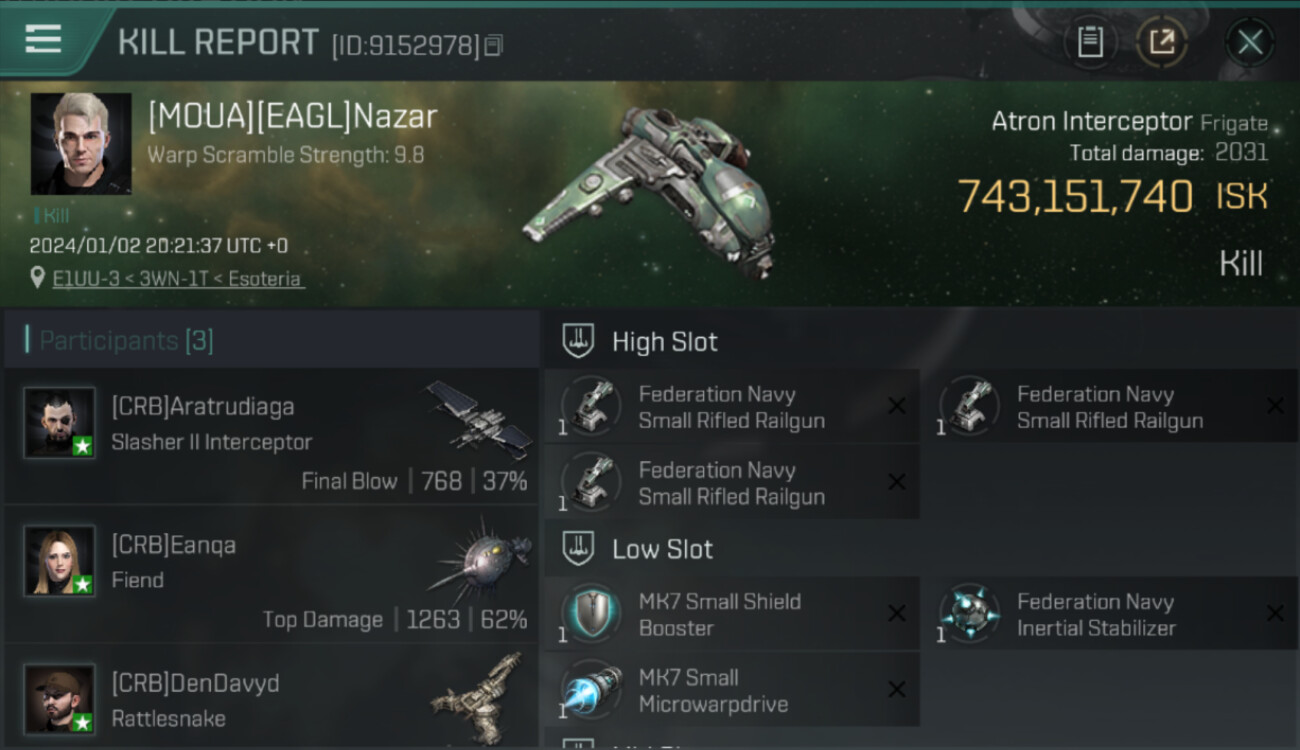Viewport: 1300px width, 750px height.
Task: Copy kill report ID icon
Action: 493,45
